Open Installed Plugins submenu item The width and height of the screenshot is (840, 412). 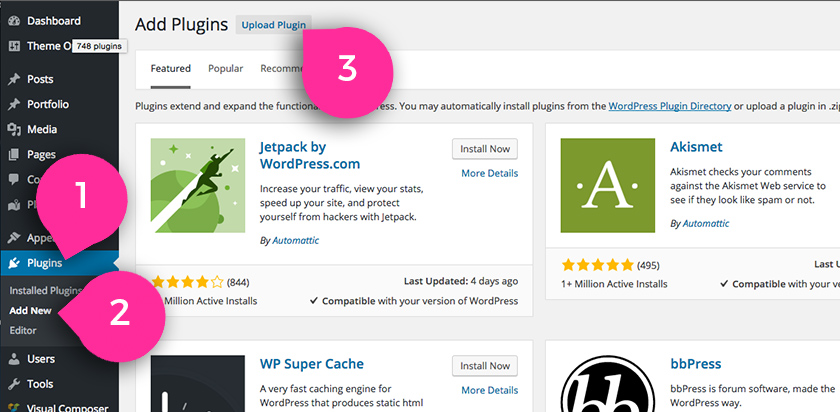pyautogui.click(x=46, y=291)
